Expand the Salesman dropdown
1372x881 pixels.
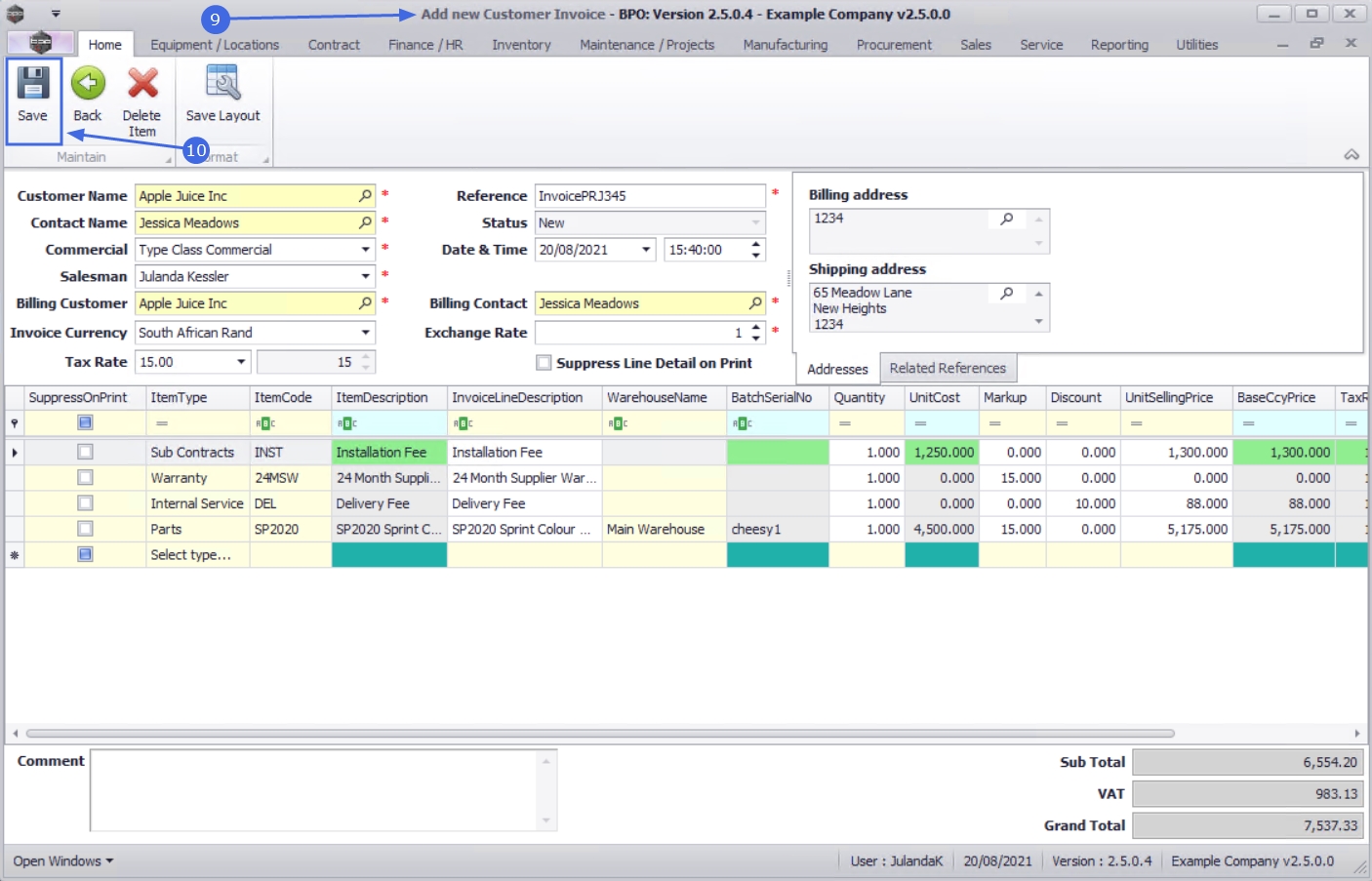[x=365, y=277]
